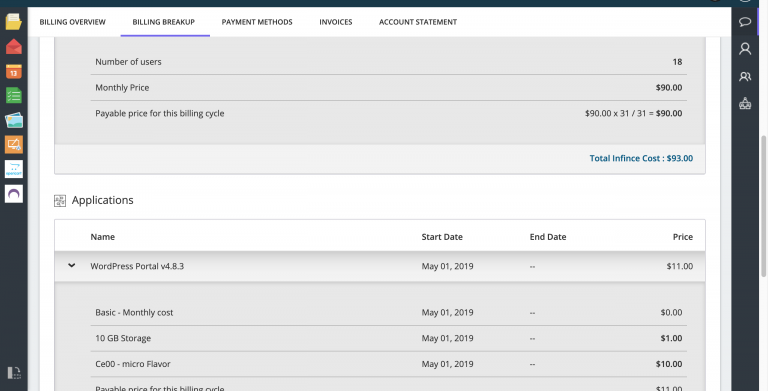Click the 10 GB Storage label
Viewport: 768px width, 391px height.
click(x=123, y=338)
